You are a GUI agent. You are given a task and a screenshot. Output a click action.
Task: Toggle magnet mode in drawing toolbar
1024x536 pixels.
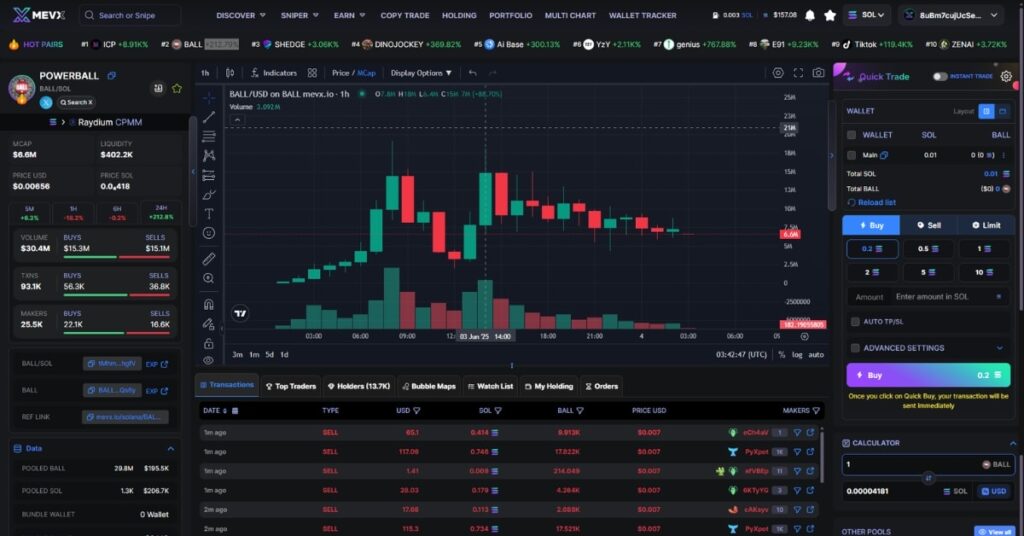208,304
